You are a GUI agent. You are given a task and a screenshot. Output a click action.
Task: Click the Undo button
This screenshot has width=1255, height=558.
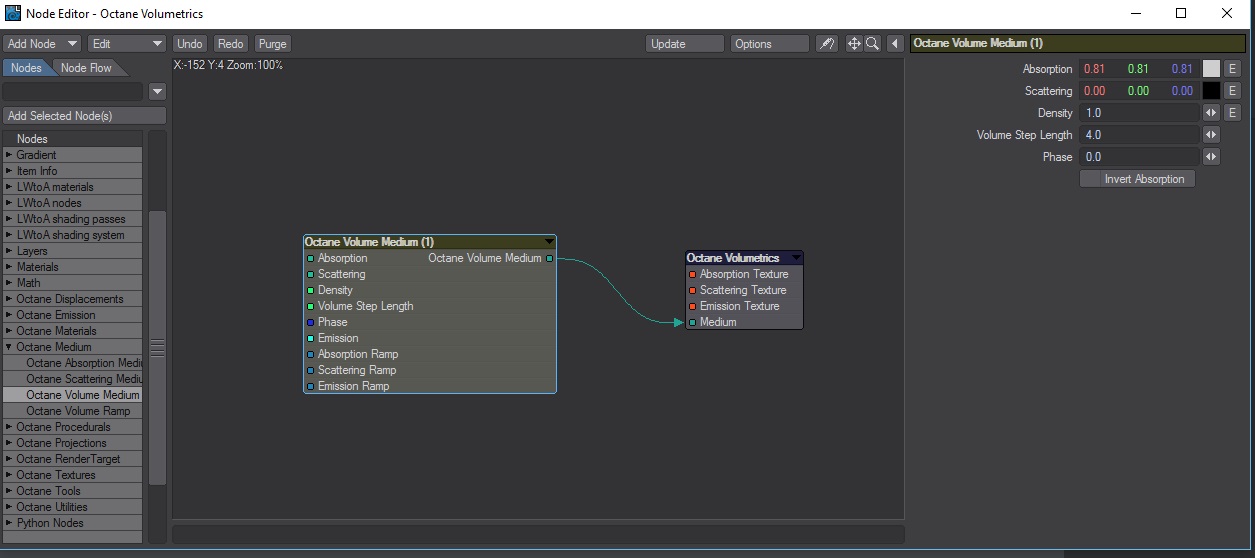pos(190,44)
